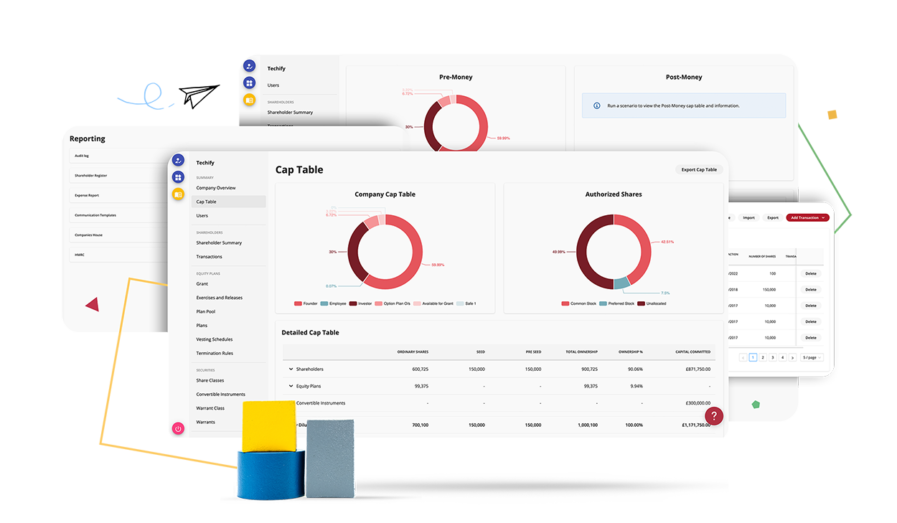The height and width of the screenshot is (523, 897).
Task: Toggle the Preferred Stock legend item
Action: point(617,303)
